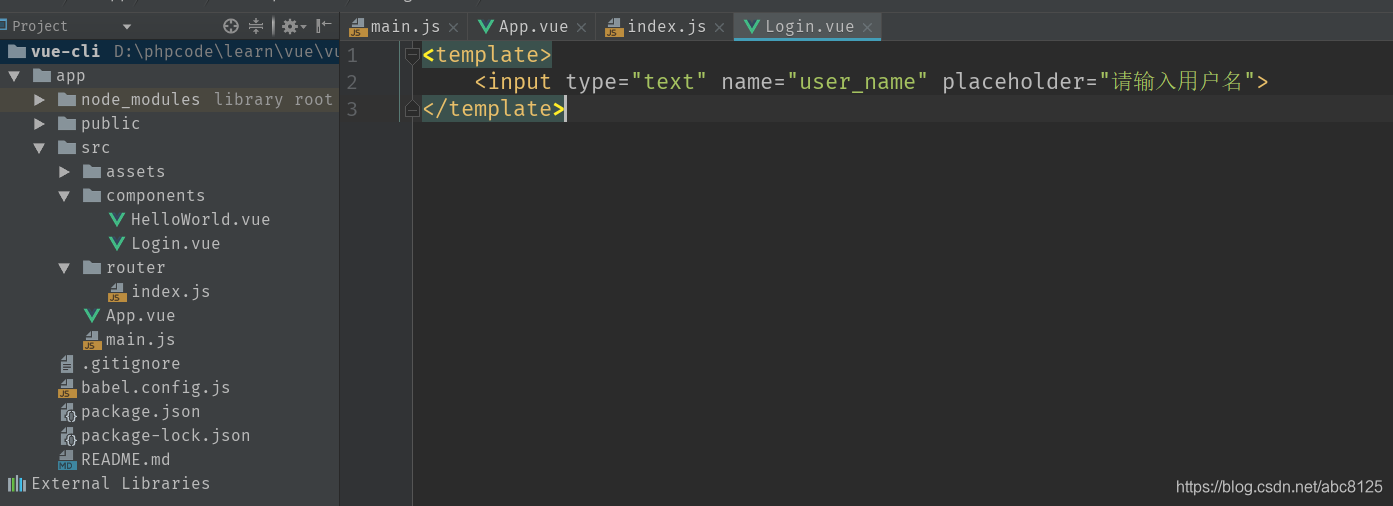Open babel.config.js
This screenshot has height=506, width=1393.
pyautogui.click(x=155, y=387)
